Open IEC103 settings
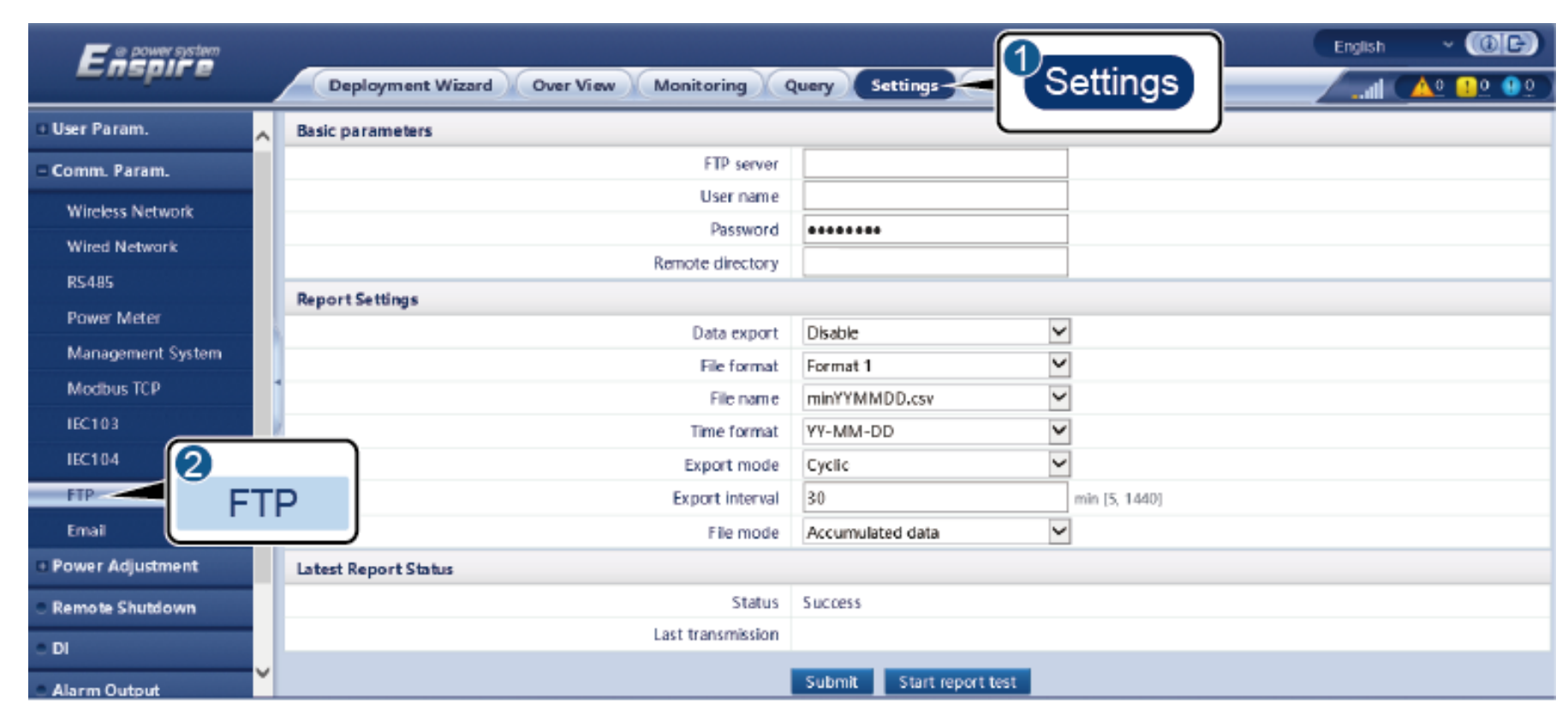Screen dimensions: 1568x714 (x=92, y=424)
